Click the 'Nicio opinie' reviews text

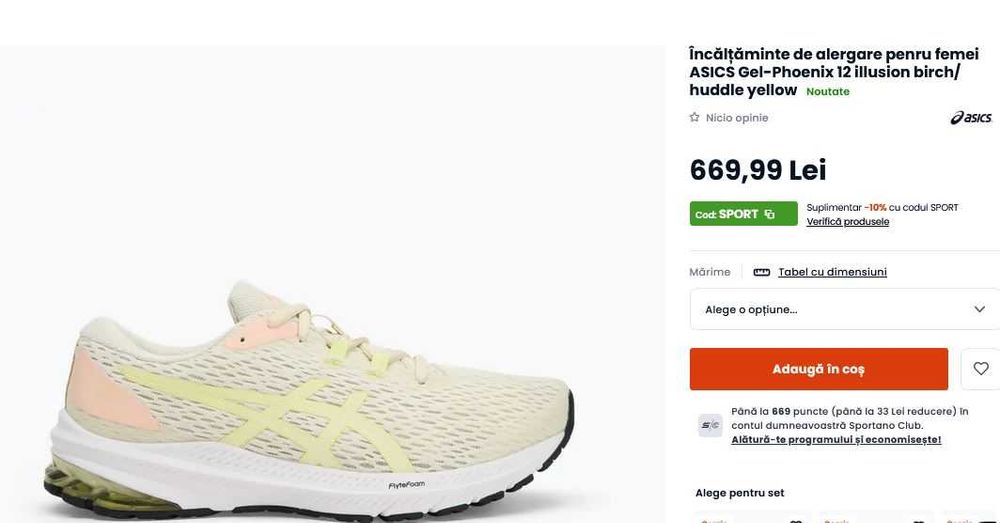click(x=737, y=118)
